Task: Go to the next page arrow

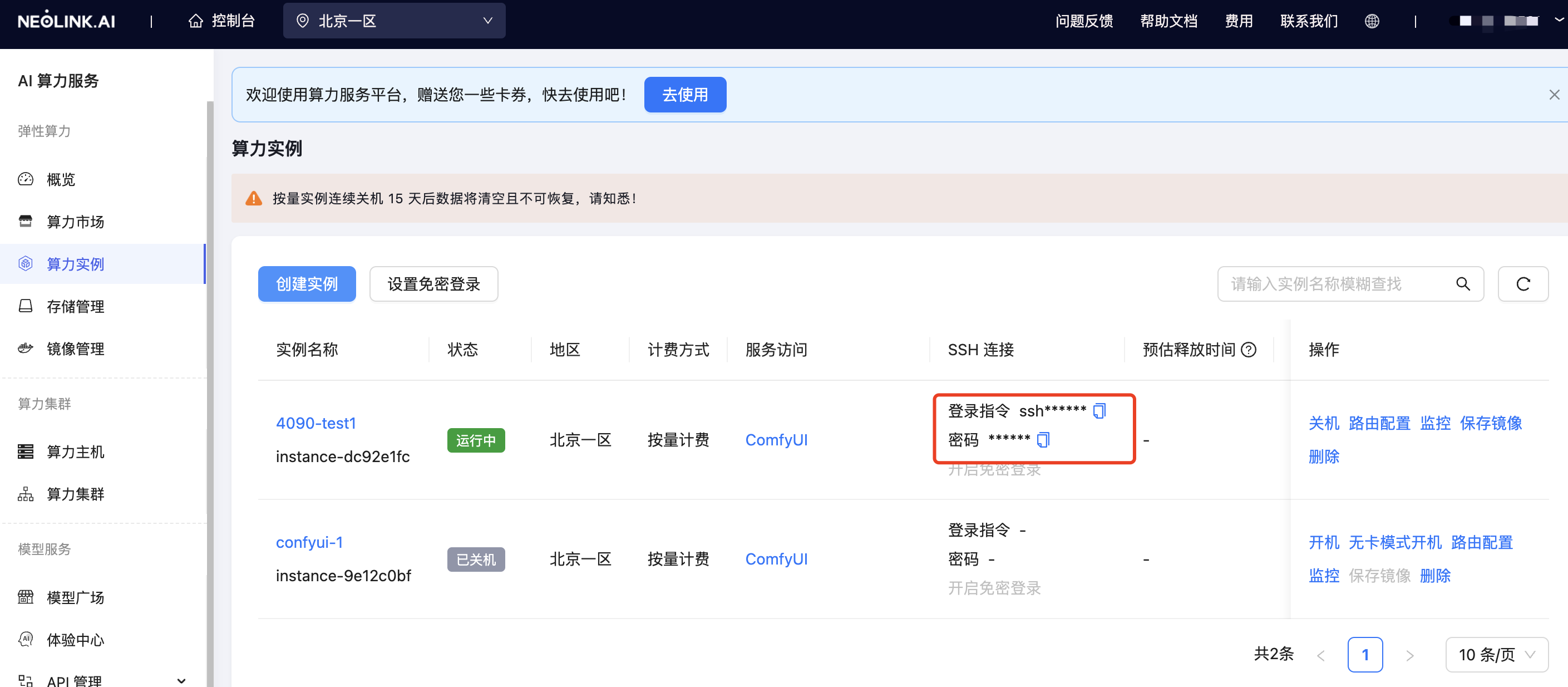Action: point(1409,655)
